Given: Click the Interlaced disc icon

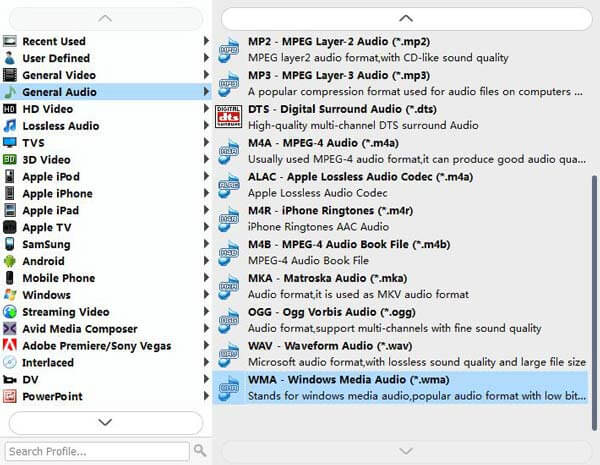Looking at the screenshot, I should point(10,362).
